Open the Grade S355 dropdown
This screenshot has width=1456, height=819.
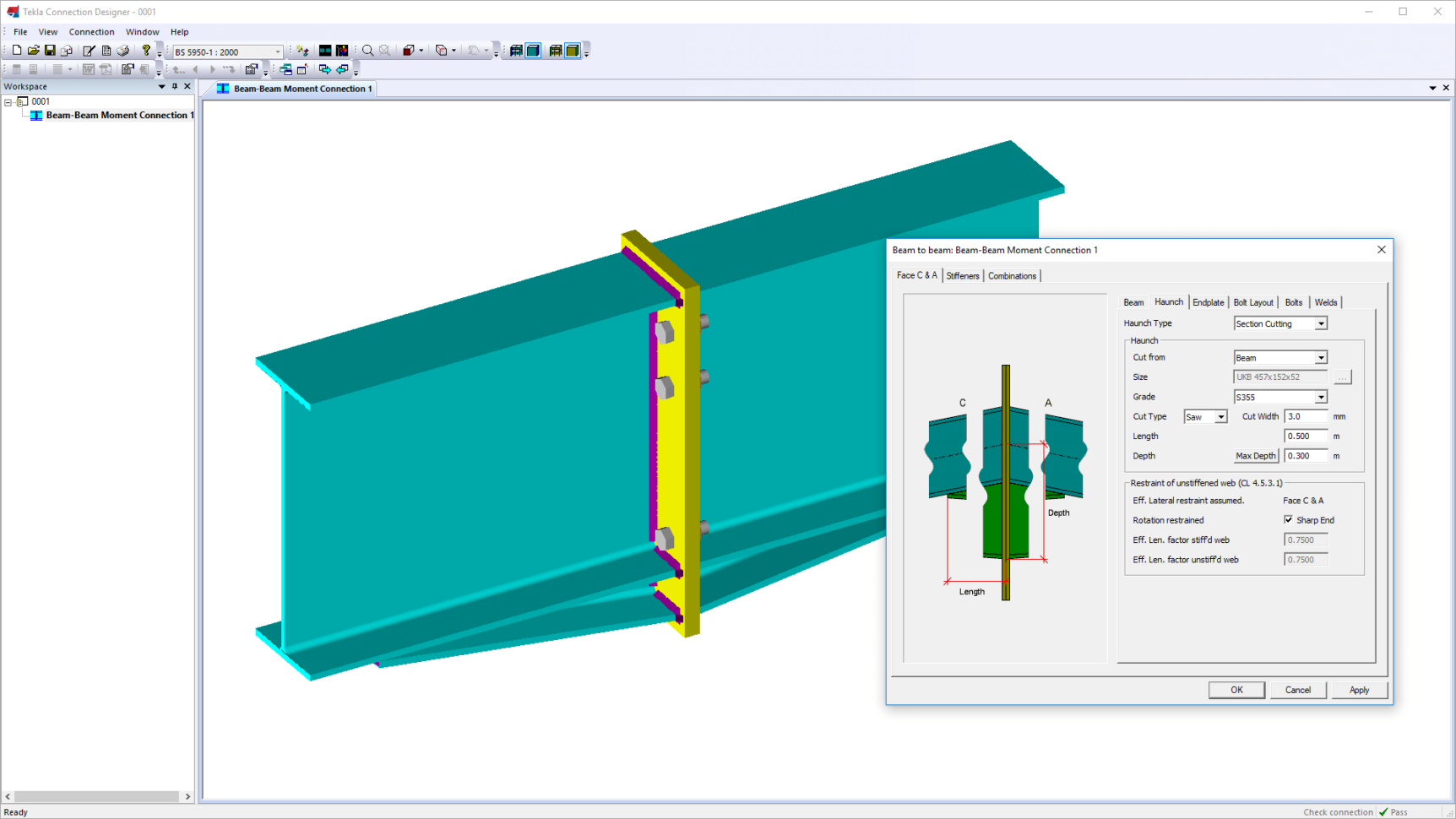point(1322,397)
